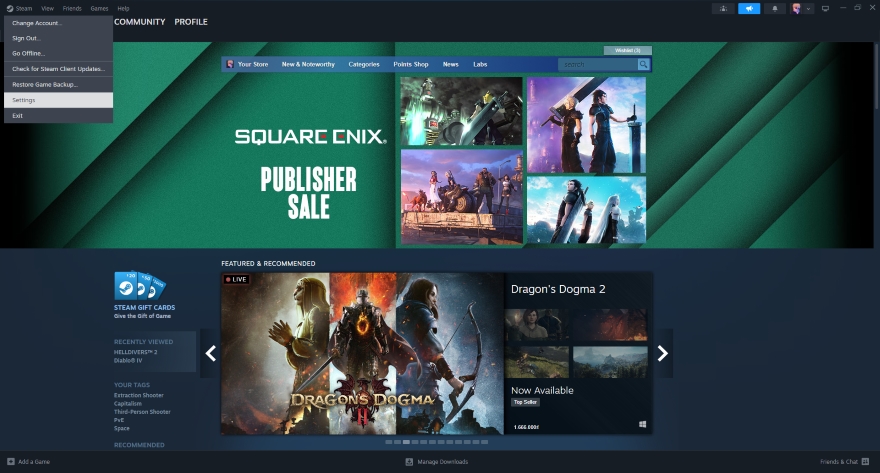Open the Cloud and Zack artwork thumbnail
Image resolution: width=880 pixels, height=473 pixels.
[586, 125]
